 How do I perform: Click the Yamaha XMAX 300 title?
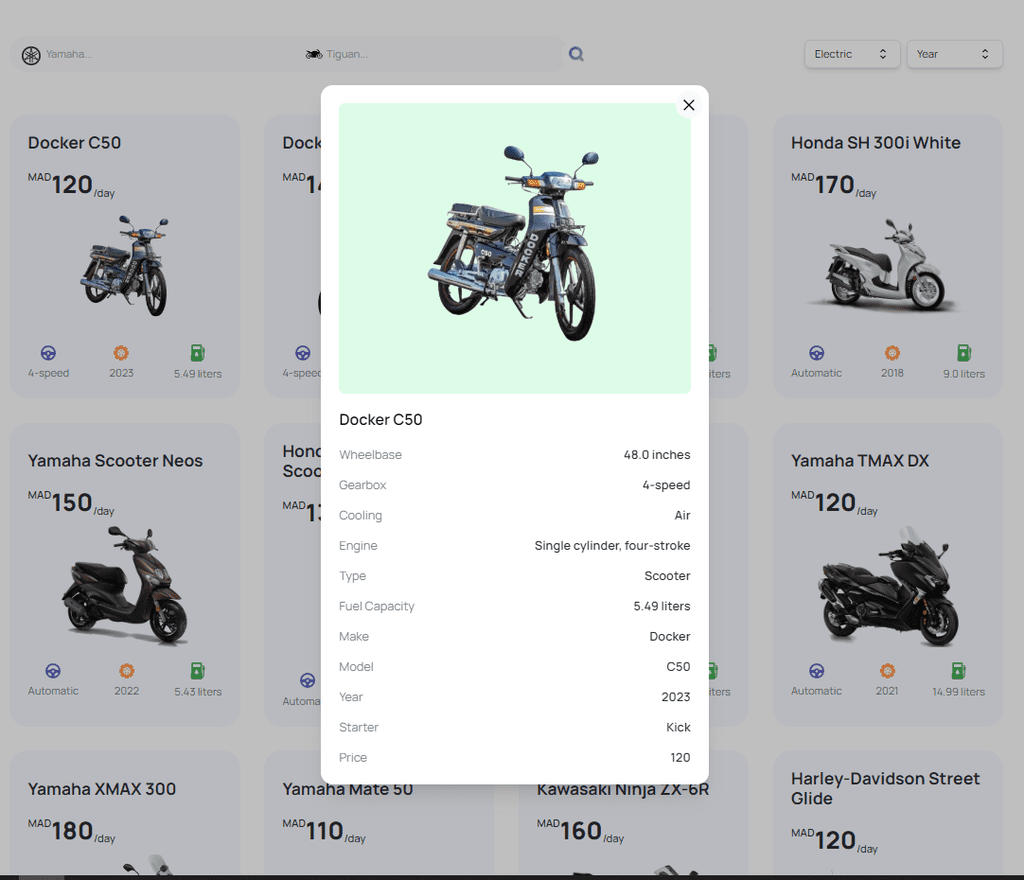click(102, 789)
